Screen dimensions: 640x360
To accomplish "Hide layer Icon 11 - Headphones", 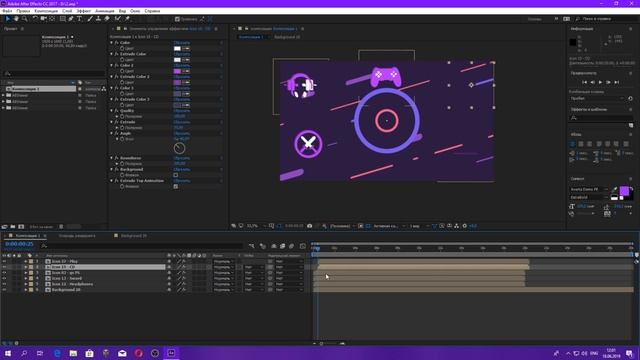I will point(4,284).
